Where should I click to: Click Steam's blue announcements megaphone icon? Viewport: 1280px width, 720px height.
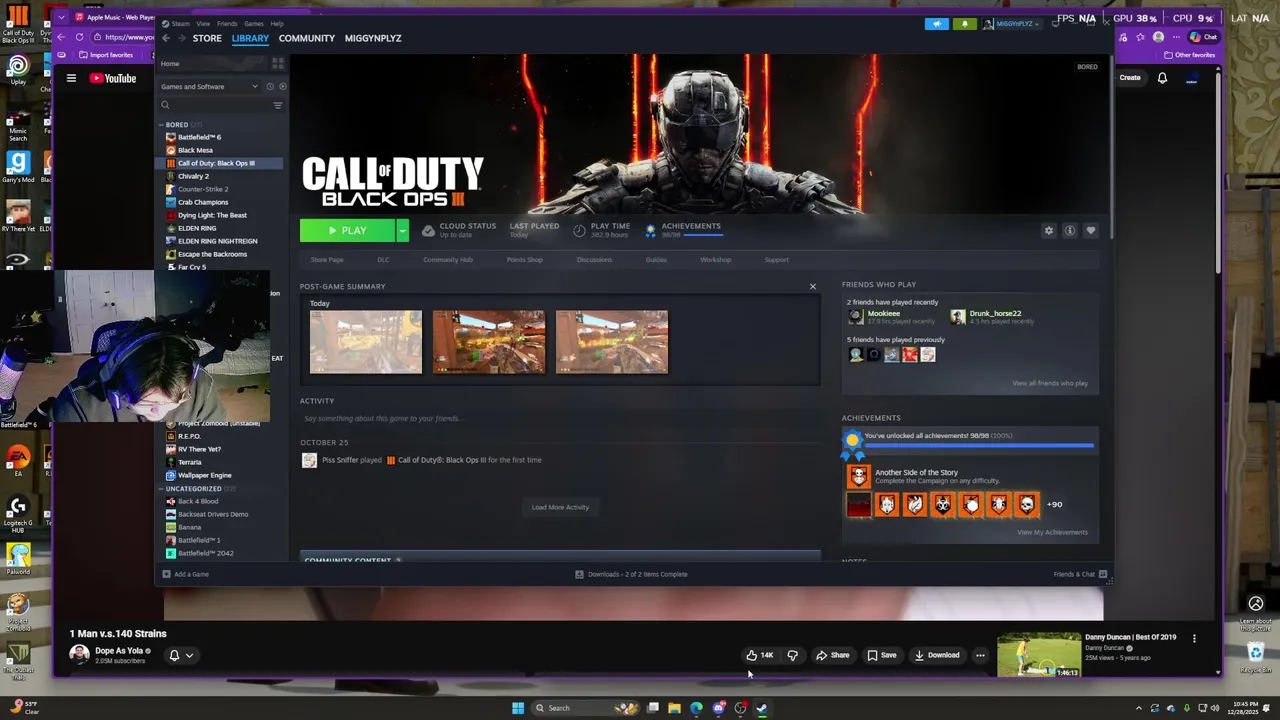point(936,24)
